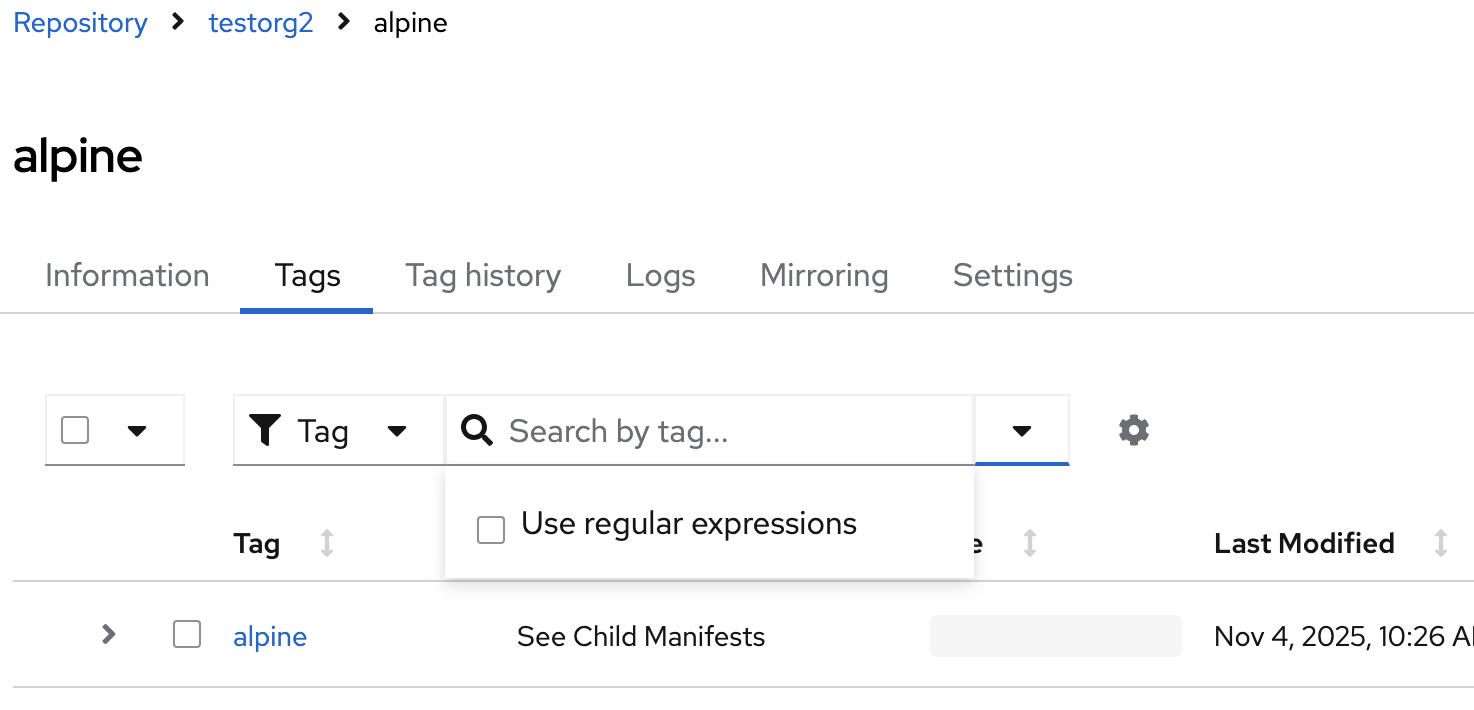Collapse the search options dropdown arrow
The image size is (1474, 710).
[1021, 431]
